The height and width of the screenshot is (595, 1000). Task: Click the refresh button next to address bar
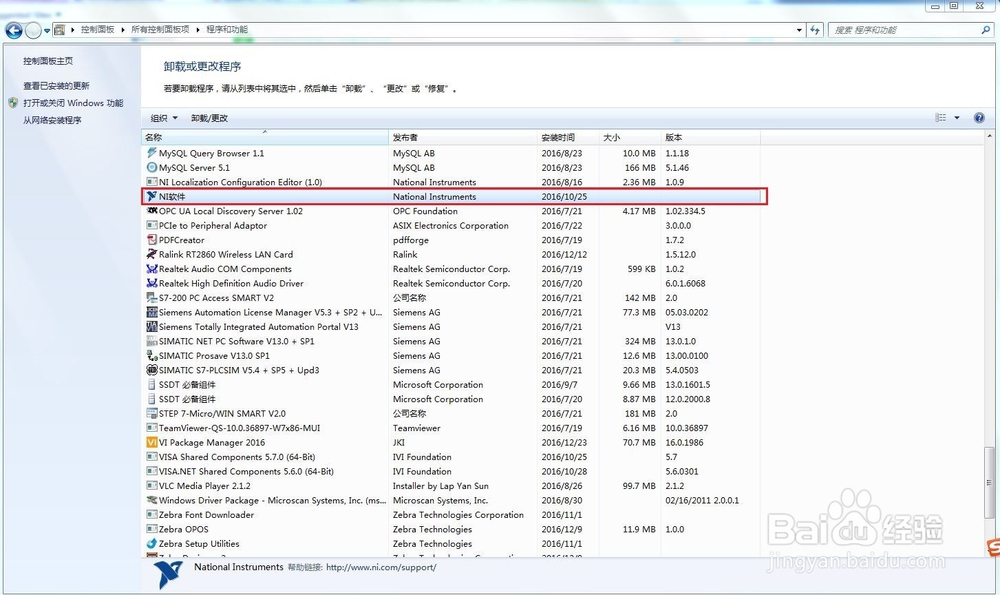click(x=815, y=29)
